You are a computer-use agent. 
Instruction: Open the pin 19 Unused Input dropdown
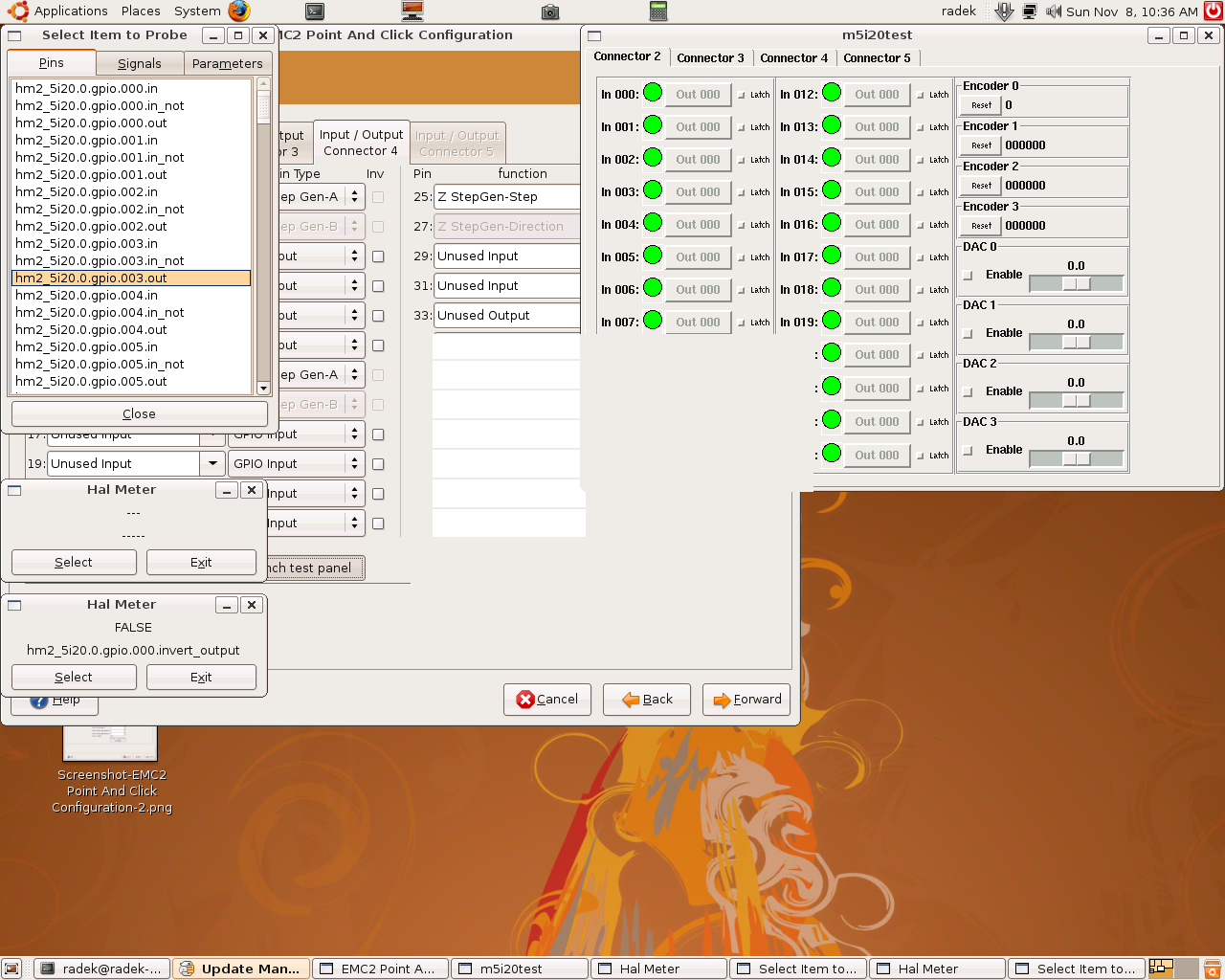click(x=212, y=463)
